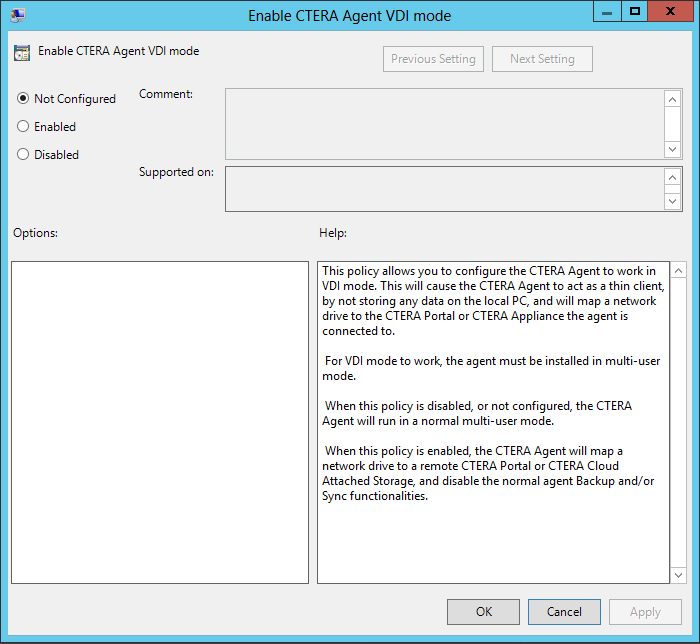Image resolution: width=700 pixels, height=644 pixels.
Task: Minimize the policy dialog window
Action: [x=607, y=12]
